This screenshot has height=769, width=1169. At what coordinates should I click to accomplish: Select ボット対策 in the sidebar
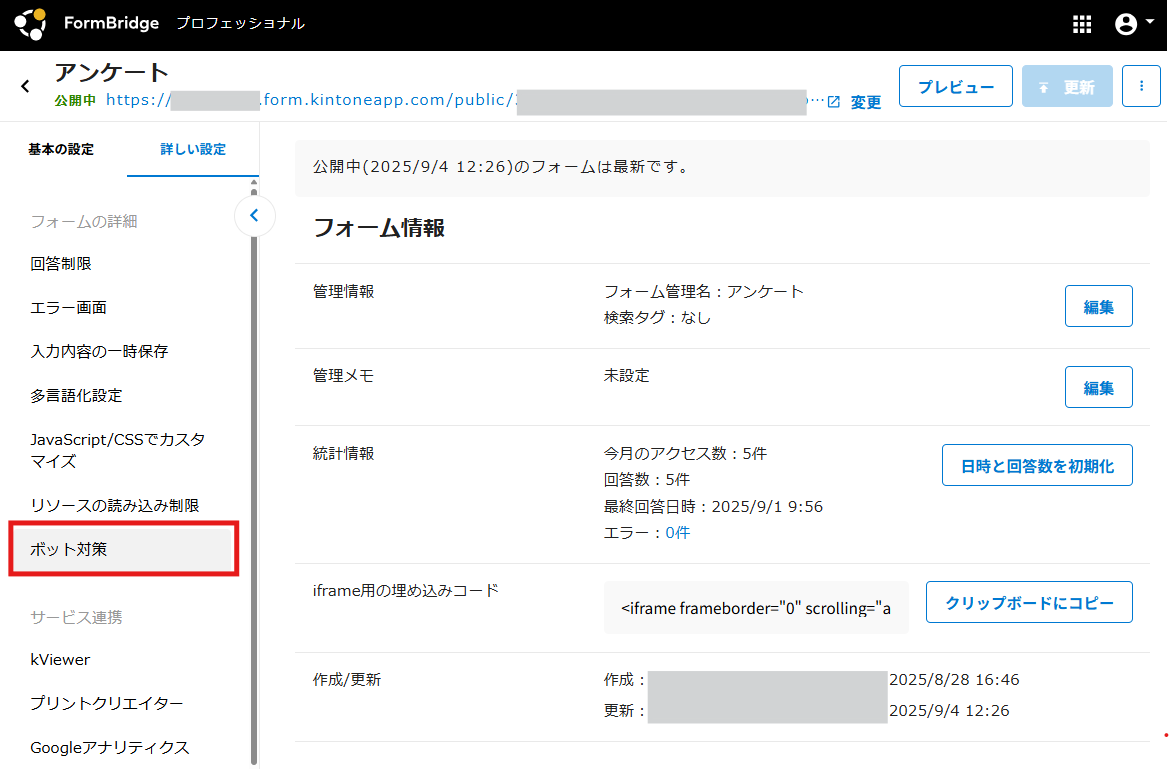pyautogui.click(x=123, y=548)
